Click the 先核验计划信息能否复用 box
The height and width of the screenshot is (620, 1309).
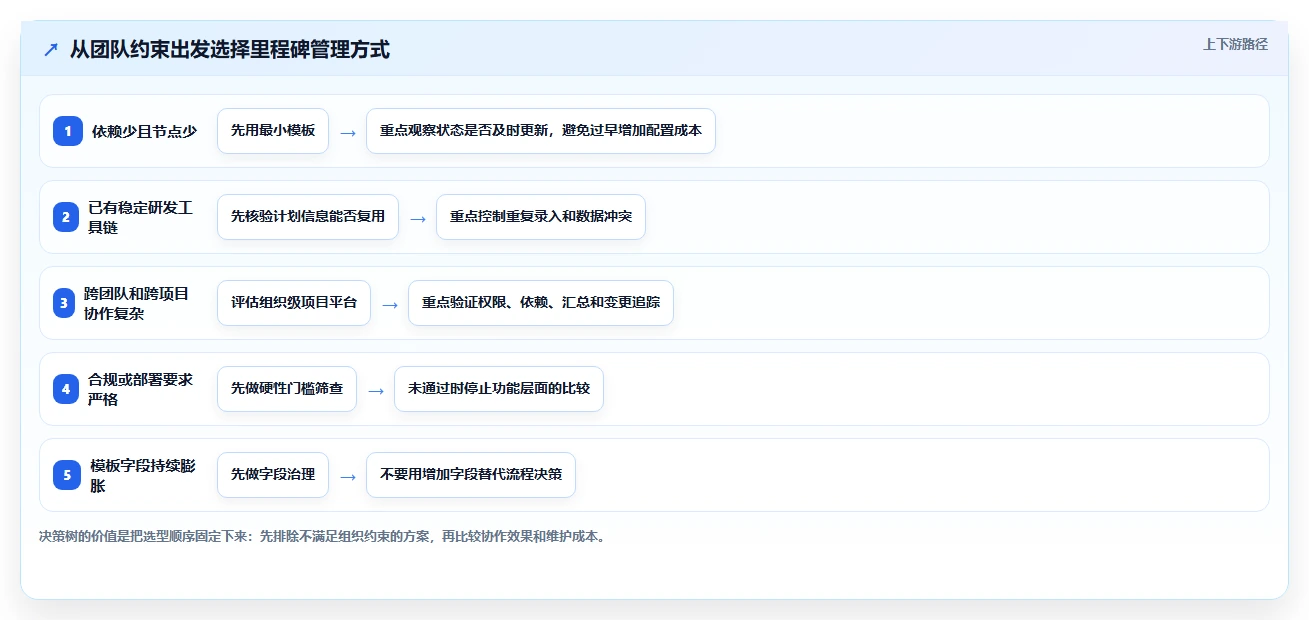308,217
